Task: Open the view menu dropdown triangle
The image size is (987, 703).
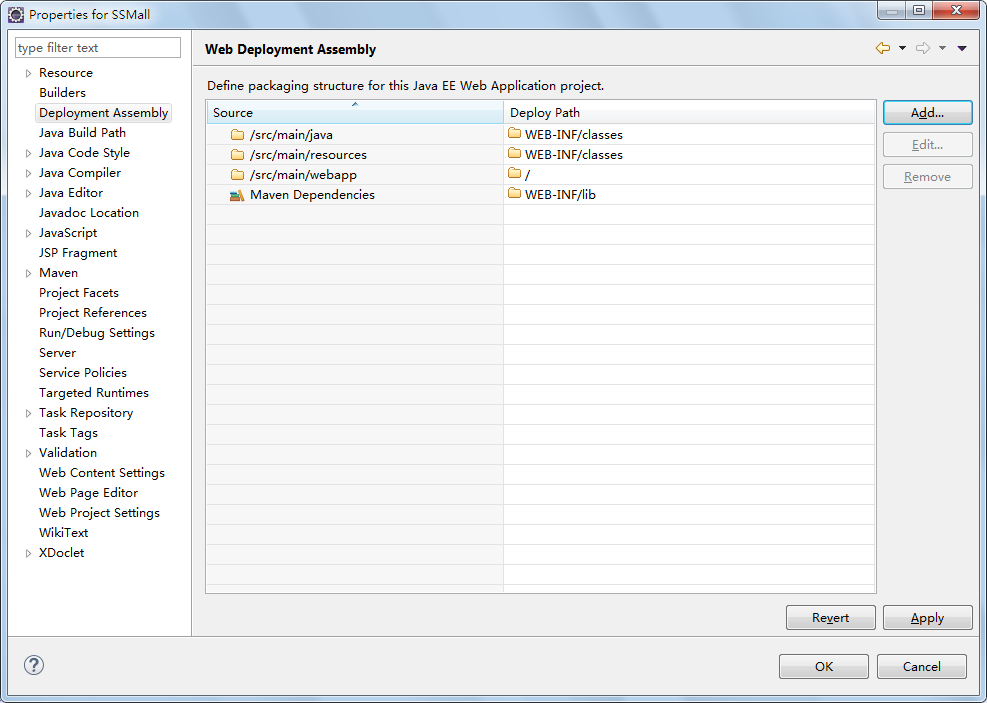Action: (x=962, y=48)
